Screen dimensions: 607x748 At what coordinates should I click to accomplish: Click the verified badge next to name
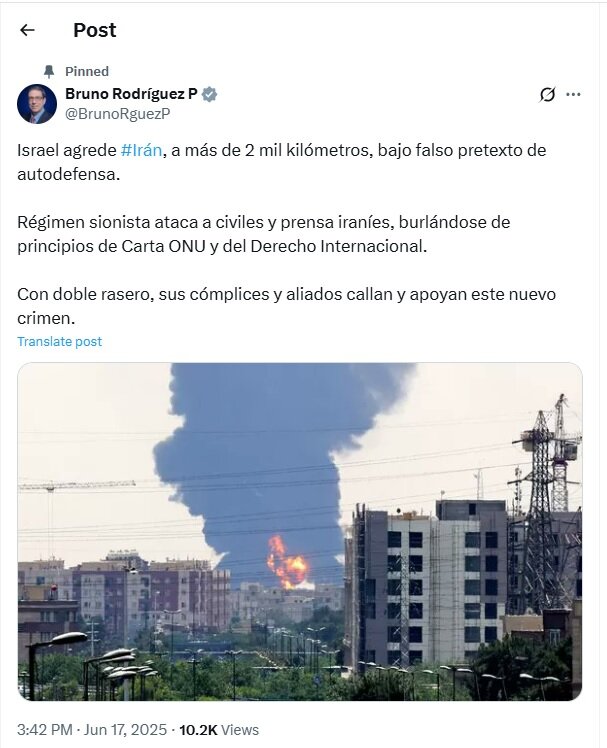tap(209, 94)
